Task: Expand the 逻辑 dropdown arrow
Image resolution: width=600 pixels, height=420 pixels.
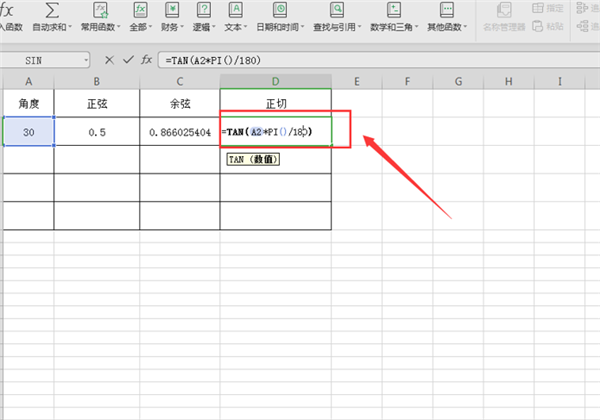Action: (x=214, y=27)
